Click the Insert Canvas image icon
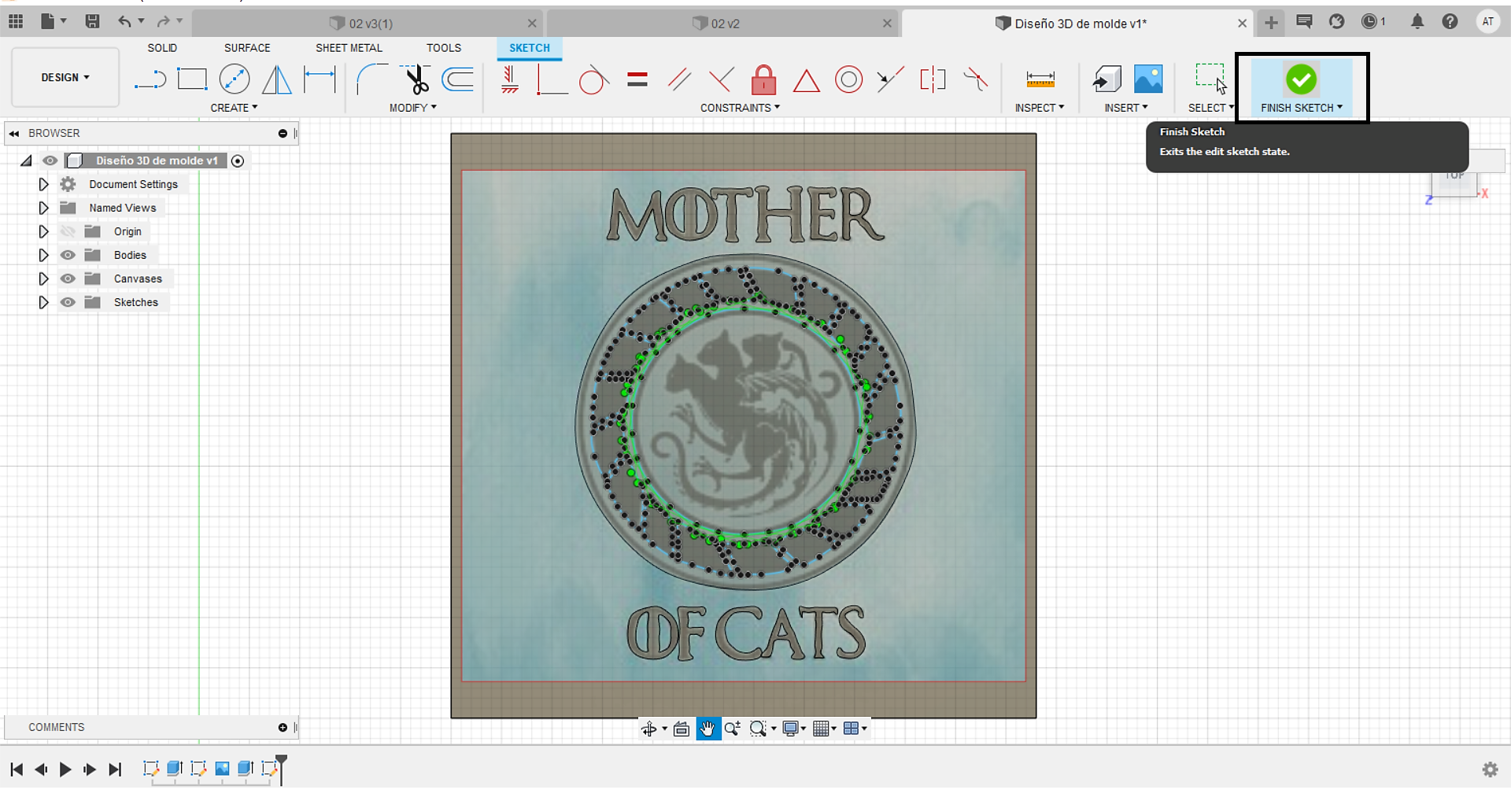The height and width of the screenshot is (812, 1511). coord(1148,79)
